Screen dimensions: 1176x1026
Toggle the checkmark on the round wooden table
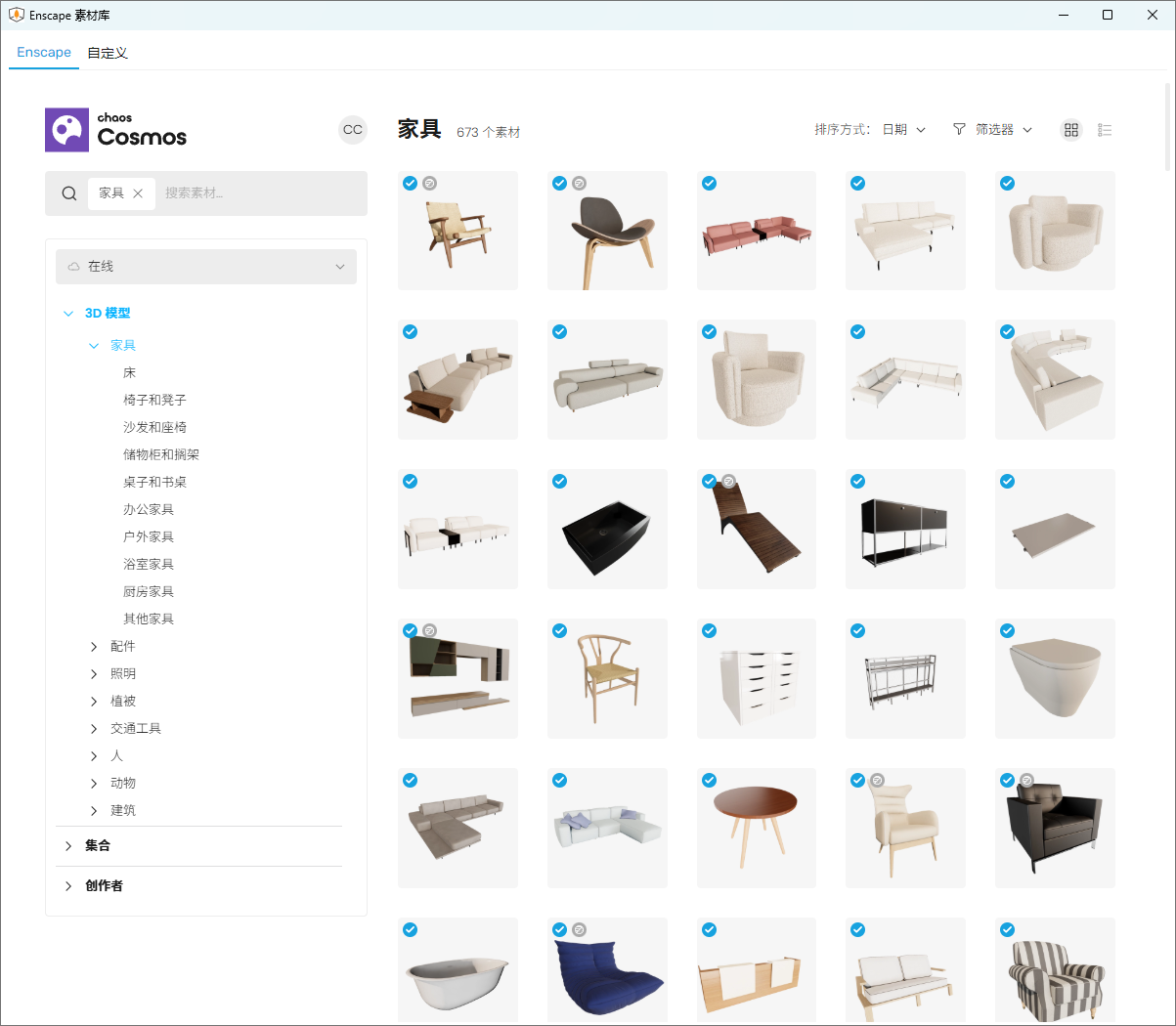(709, 780)
